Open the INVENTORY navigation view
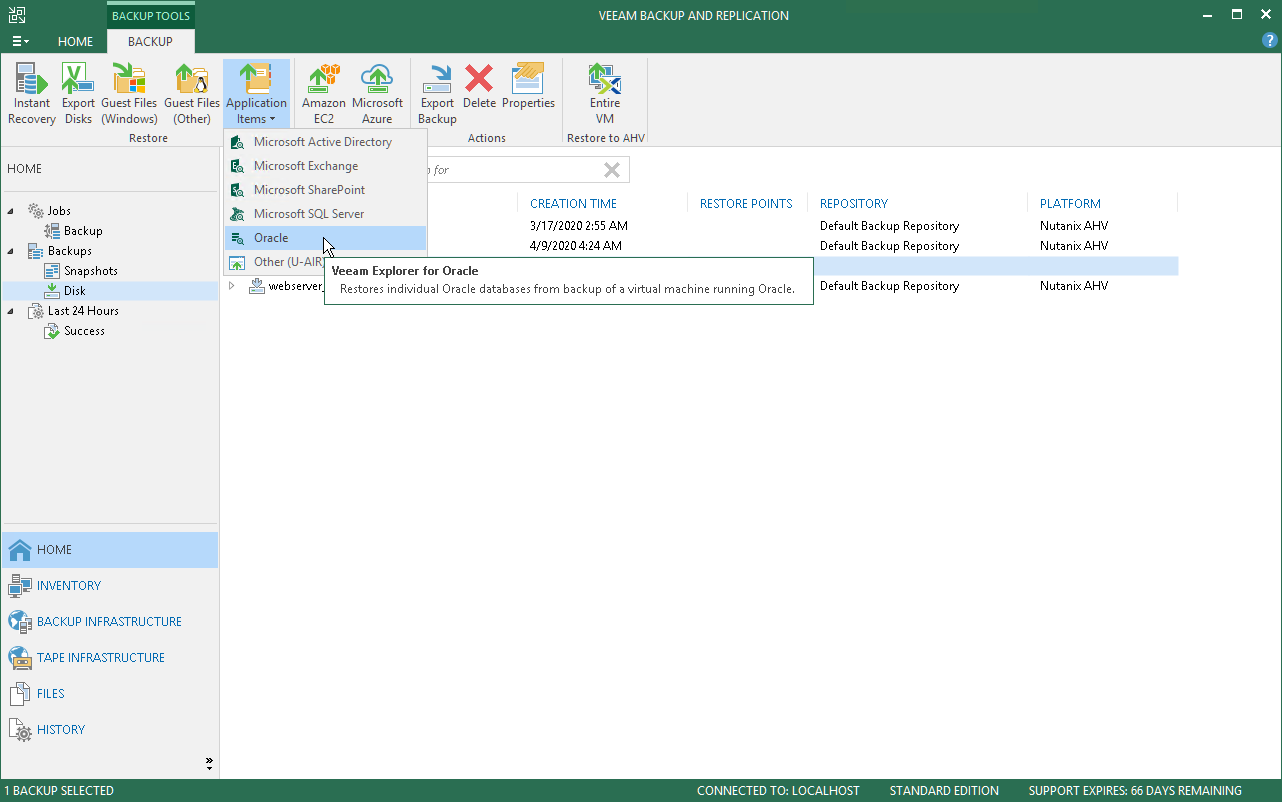Image resolution: width=1282 pixels, height=802 pixels. pyautogui.click(x=110, y=586)
